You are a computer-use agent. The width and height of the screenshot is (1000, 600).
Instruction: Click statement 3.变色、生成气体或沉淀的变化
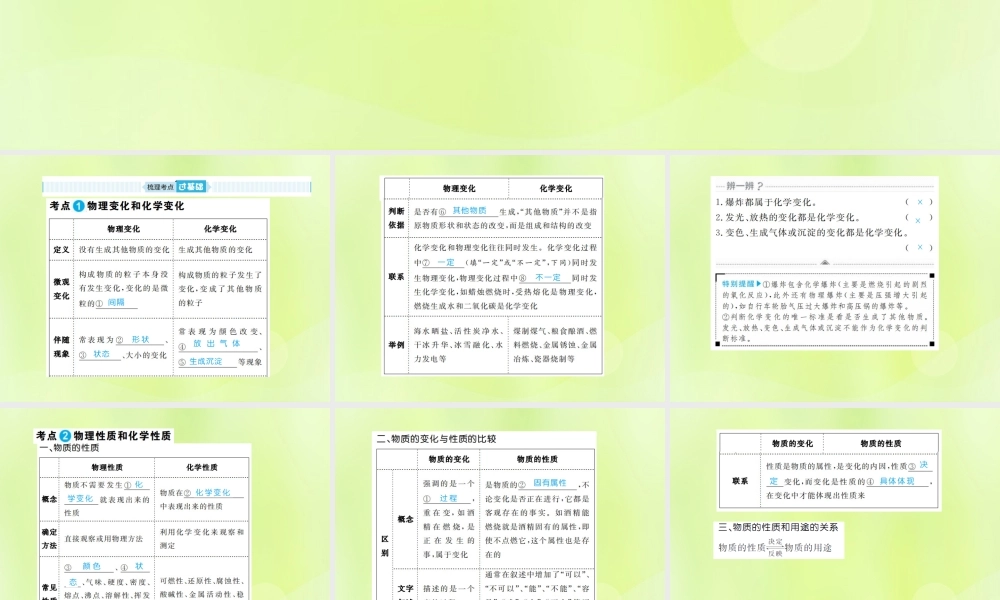click(x=810, y=233)
